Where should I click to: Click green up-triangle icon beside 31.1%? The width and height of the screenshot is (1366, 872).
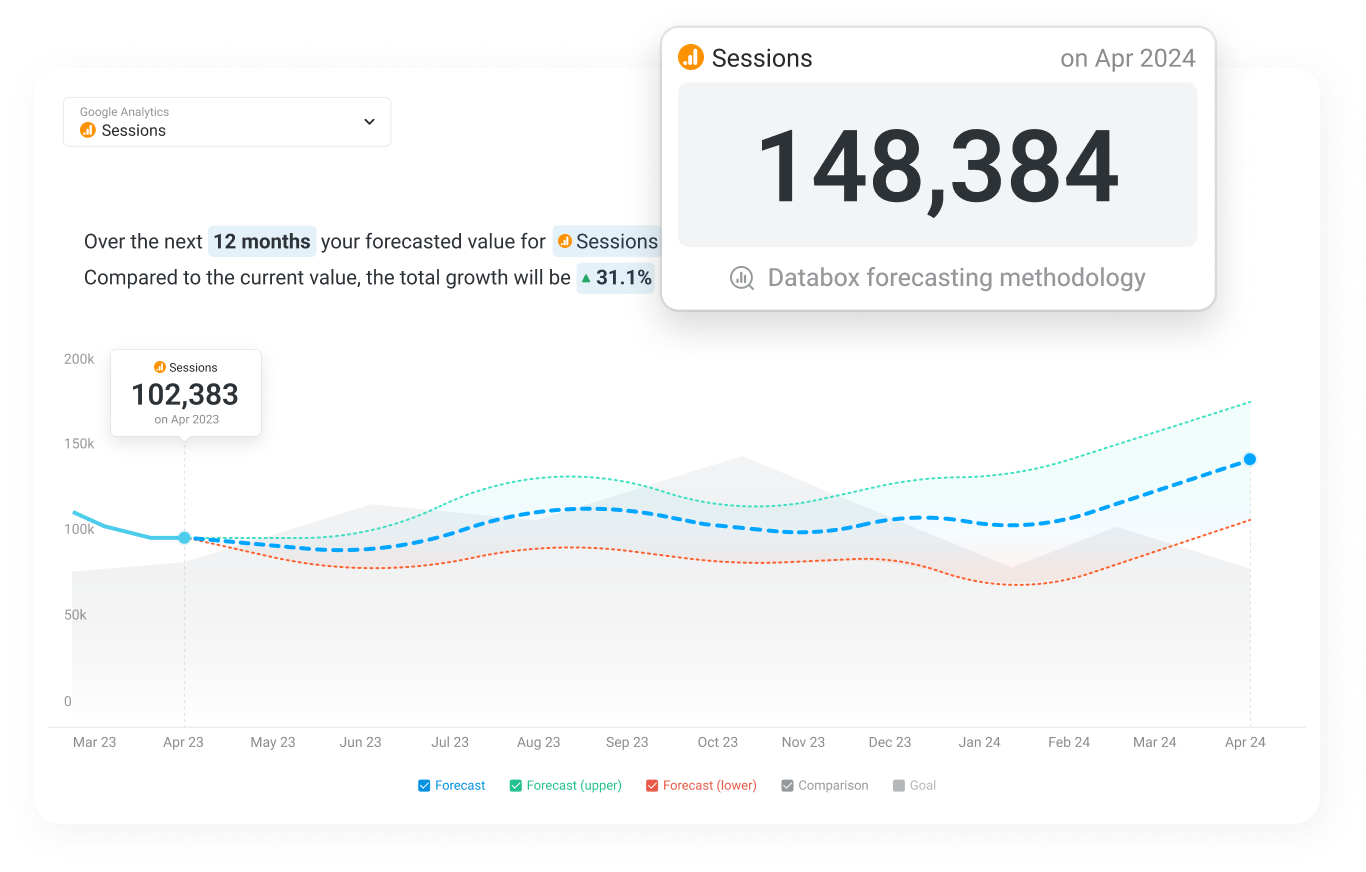click(586, 278)
